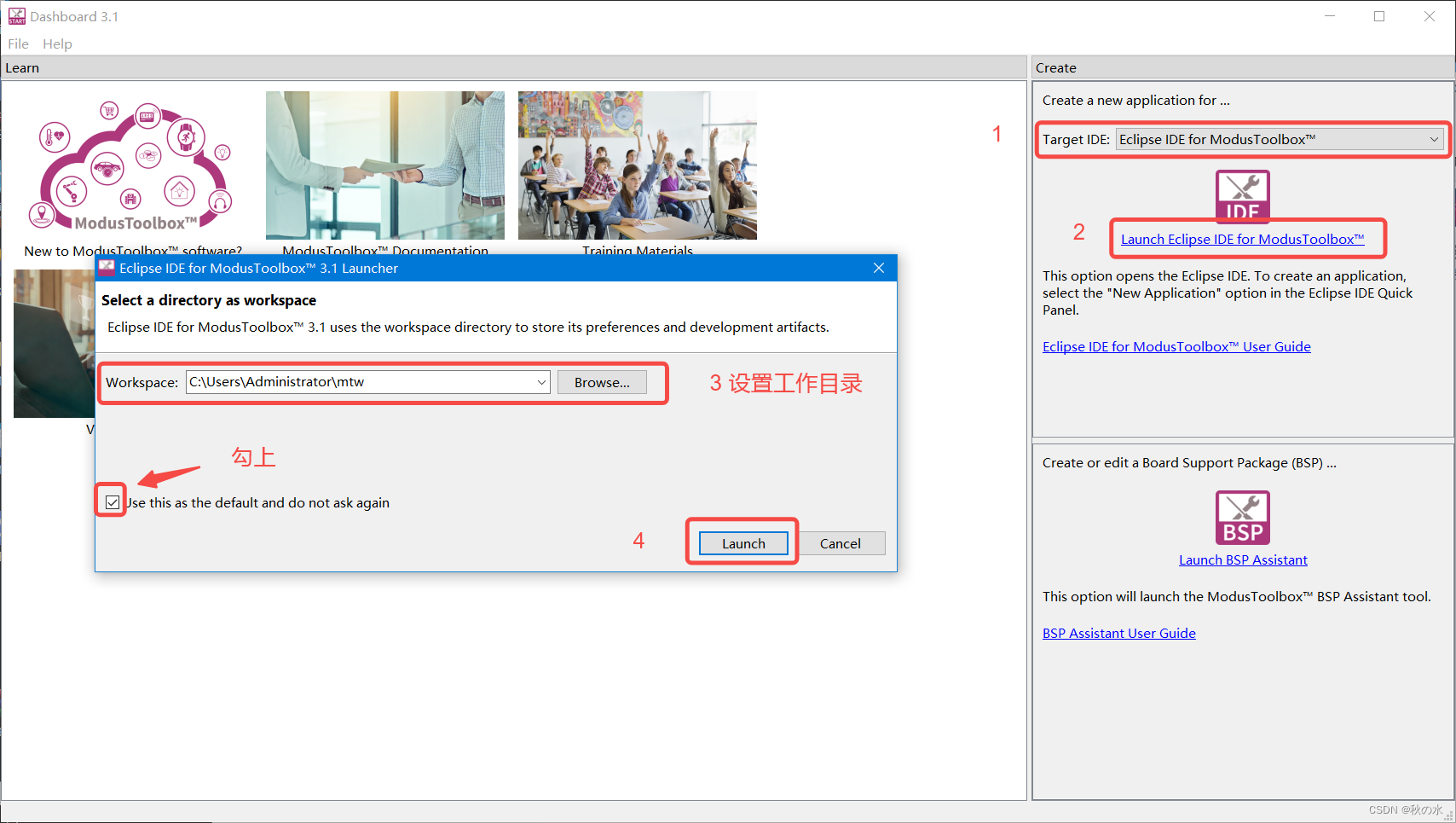Screen dimensions: 1456x823
Task: Open Eclipse IDE for ModusToolbox User Guide link
Action: (1176, 346)
